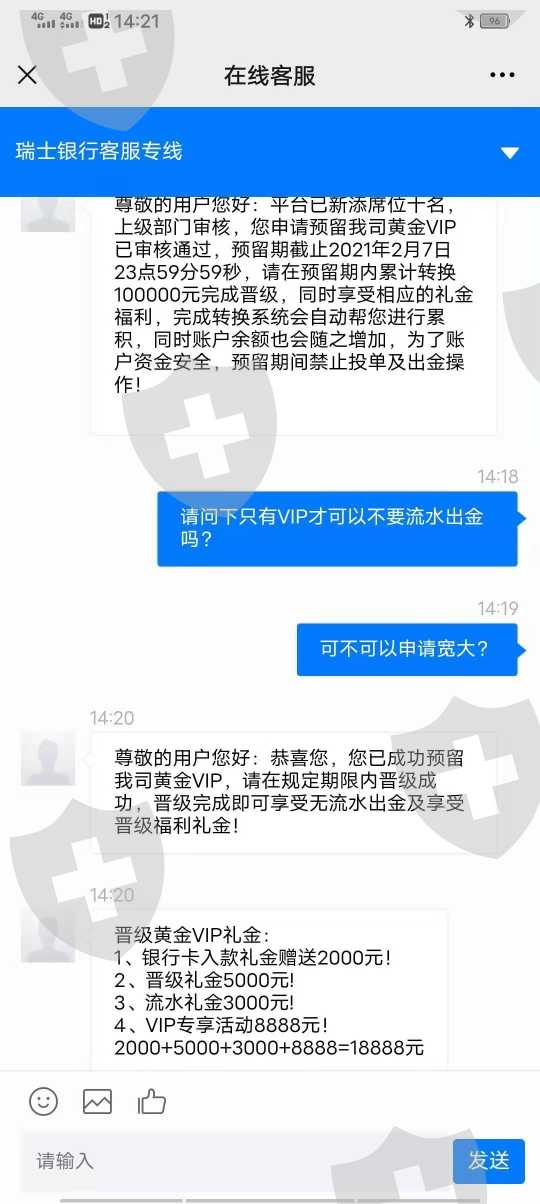This screenshot has height=1204, width=540.
Task: Tap the agent avatar beside the 14:20 congratulation message
Action: pyautogui.click(x=48, y=759)
